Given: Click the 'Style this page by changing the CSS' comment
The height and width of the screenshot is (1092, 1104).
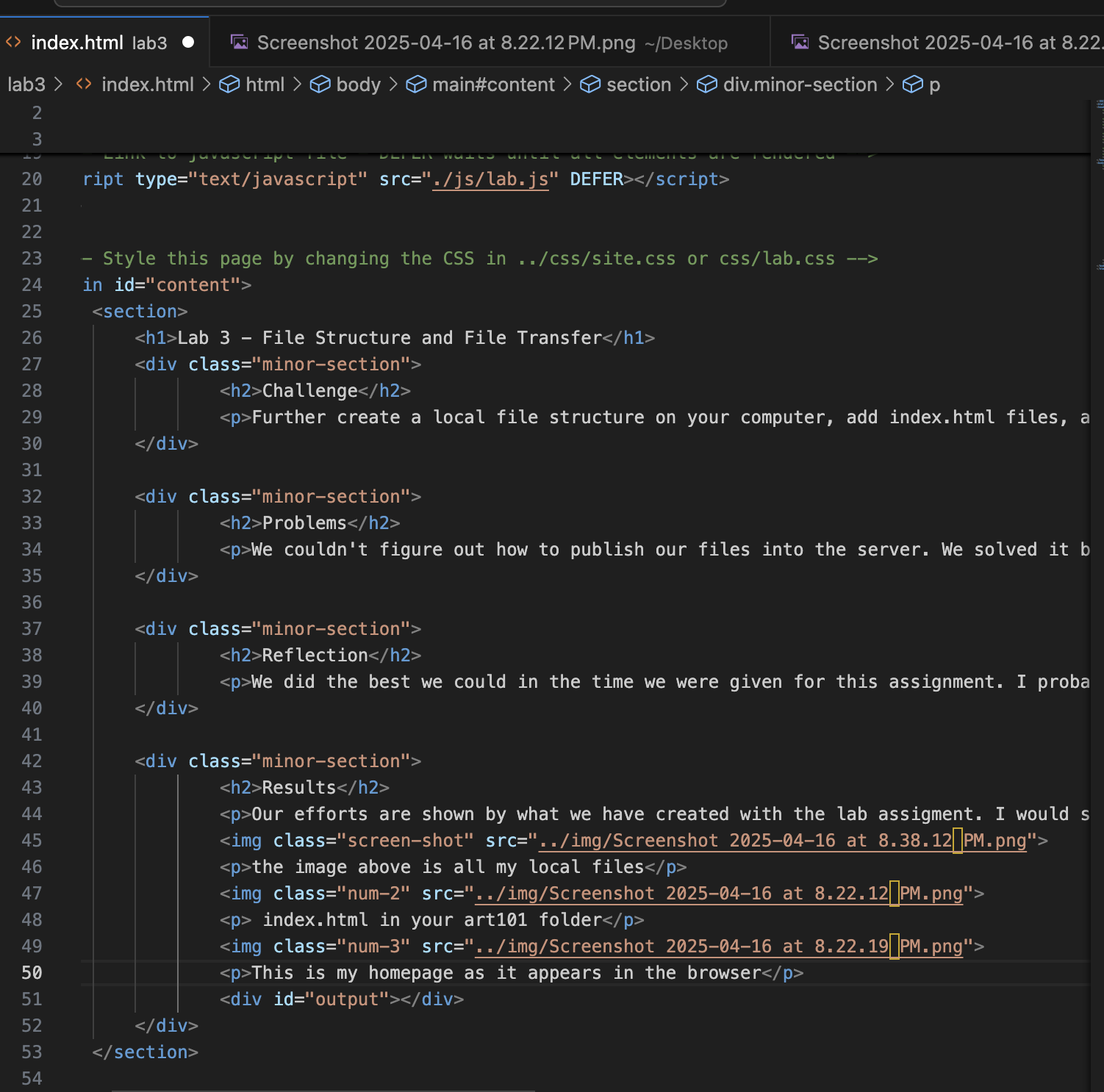Looking at the screenshot, I should click(x=480, y=259).
